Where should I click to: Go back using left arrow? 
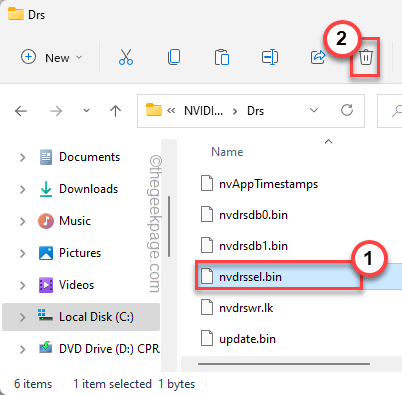pos(21,111)
